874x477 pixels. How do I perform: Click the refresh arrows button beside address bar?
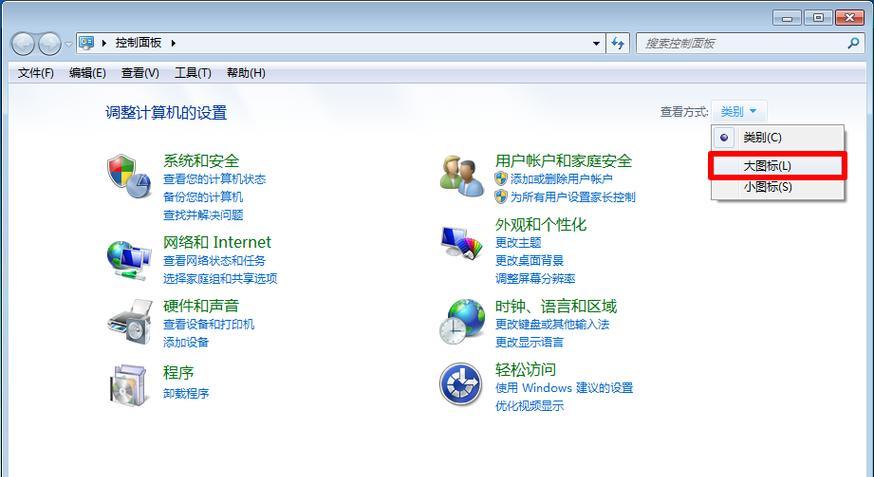618,43
